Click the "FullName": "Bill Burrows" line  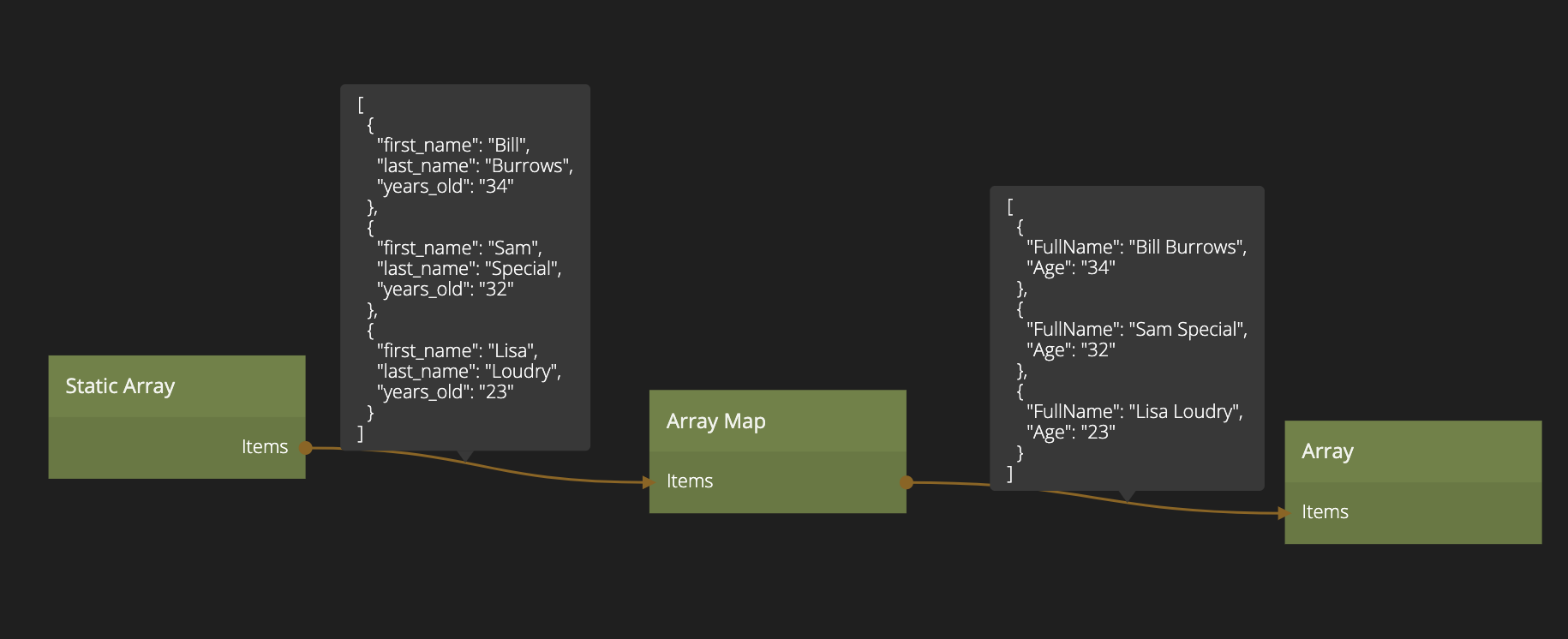click(x=1136, y=248)
